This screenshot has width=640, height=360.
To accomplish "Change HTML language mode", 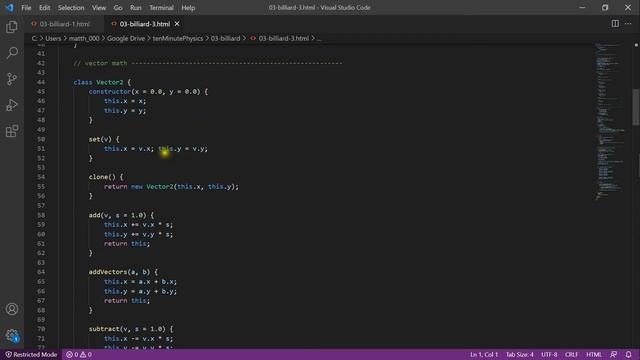I will pos(594,354).
